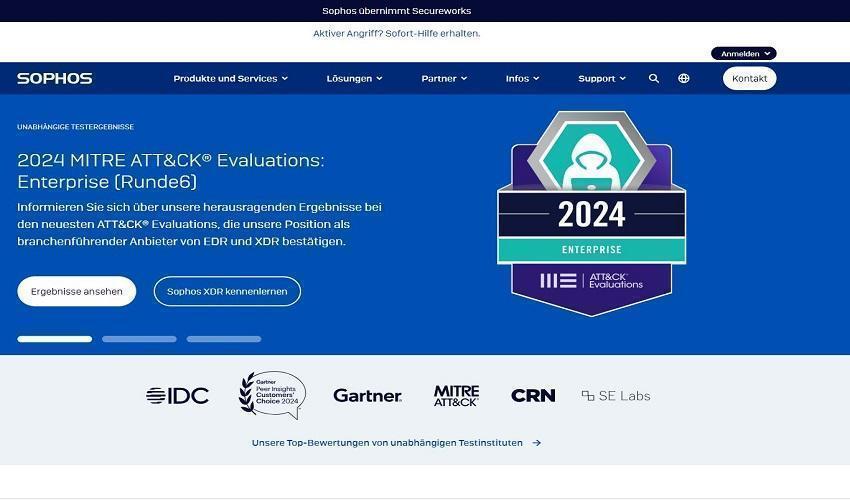Open the search magnifier icon
Screen dimensions: 850x500
pos(654,79)
